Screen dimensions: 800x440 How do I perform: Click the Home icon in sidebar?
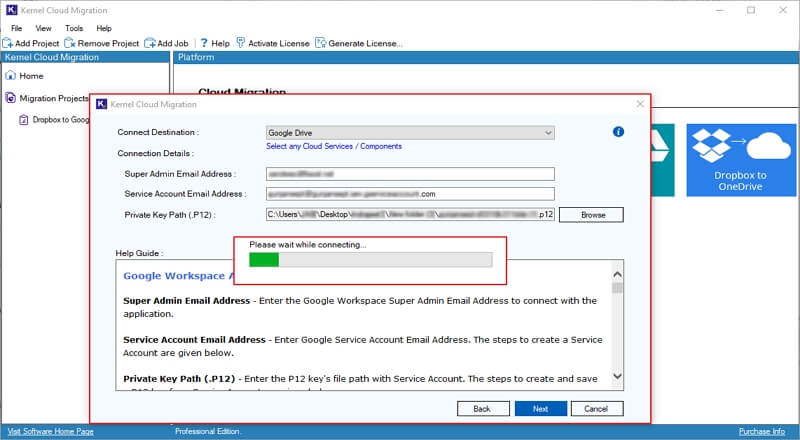click(x=10, y=76)
